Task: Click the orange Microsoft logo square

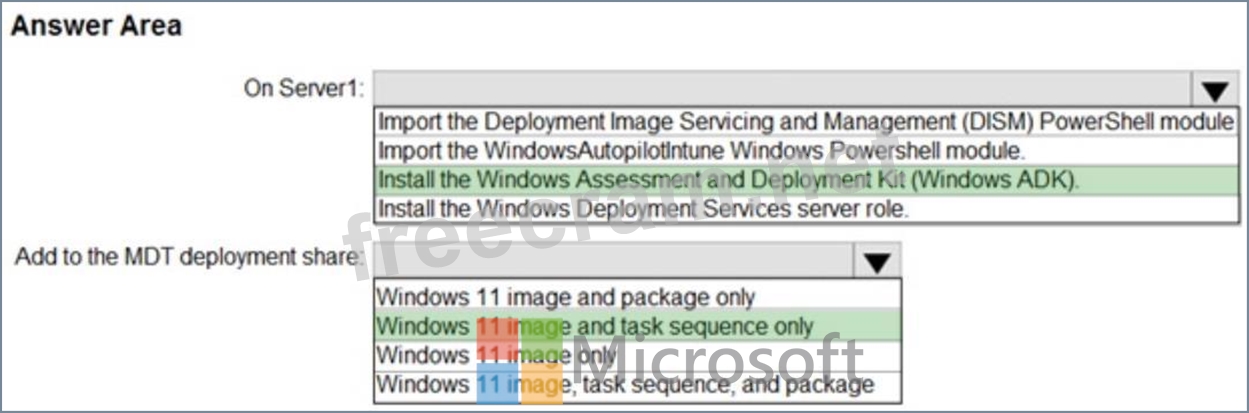Action: (541, 385)
